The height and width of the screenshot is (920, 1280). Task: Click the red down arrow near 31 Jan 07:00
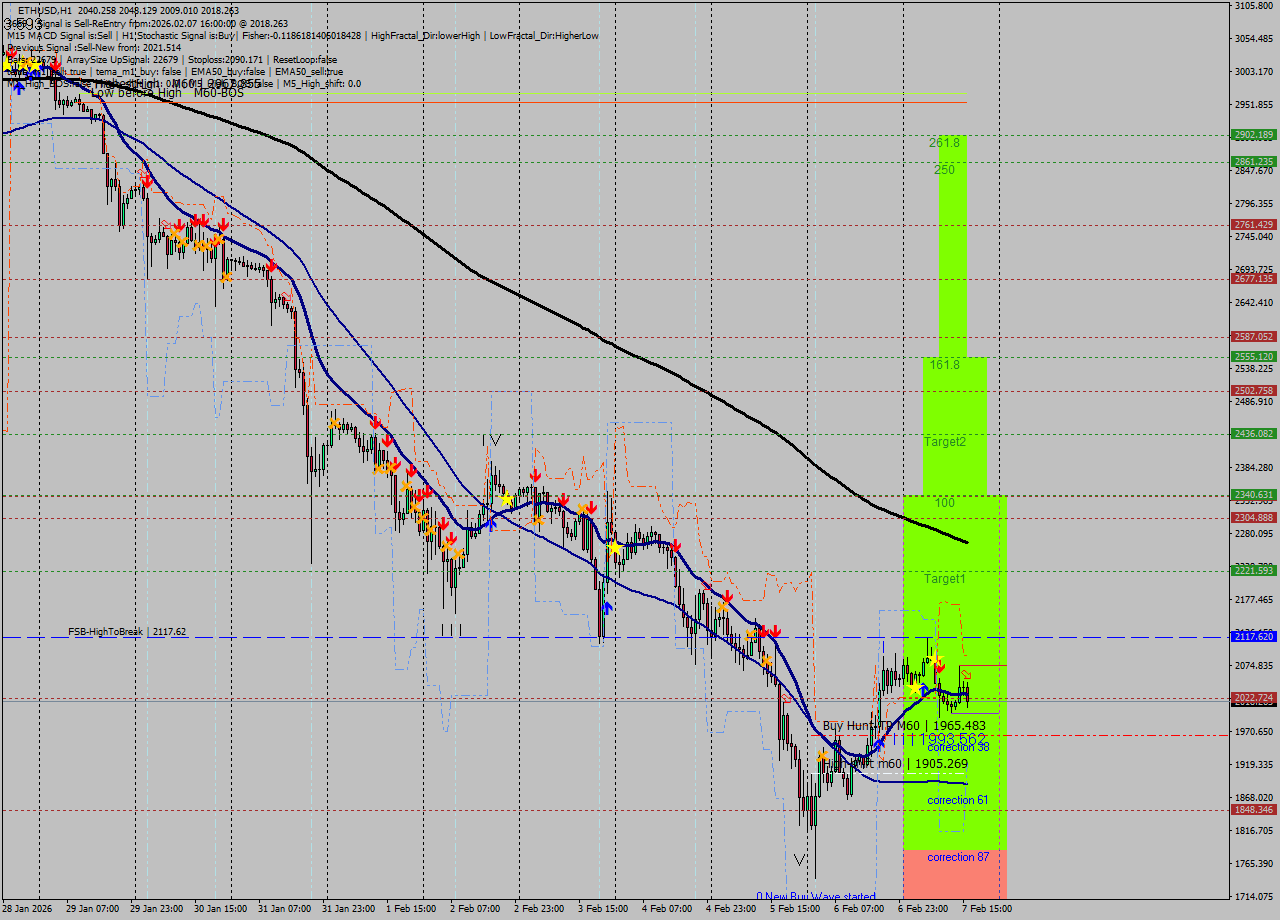[x=271, y=266]
